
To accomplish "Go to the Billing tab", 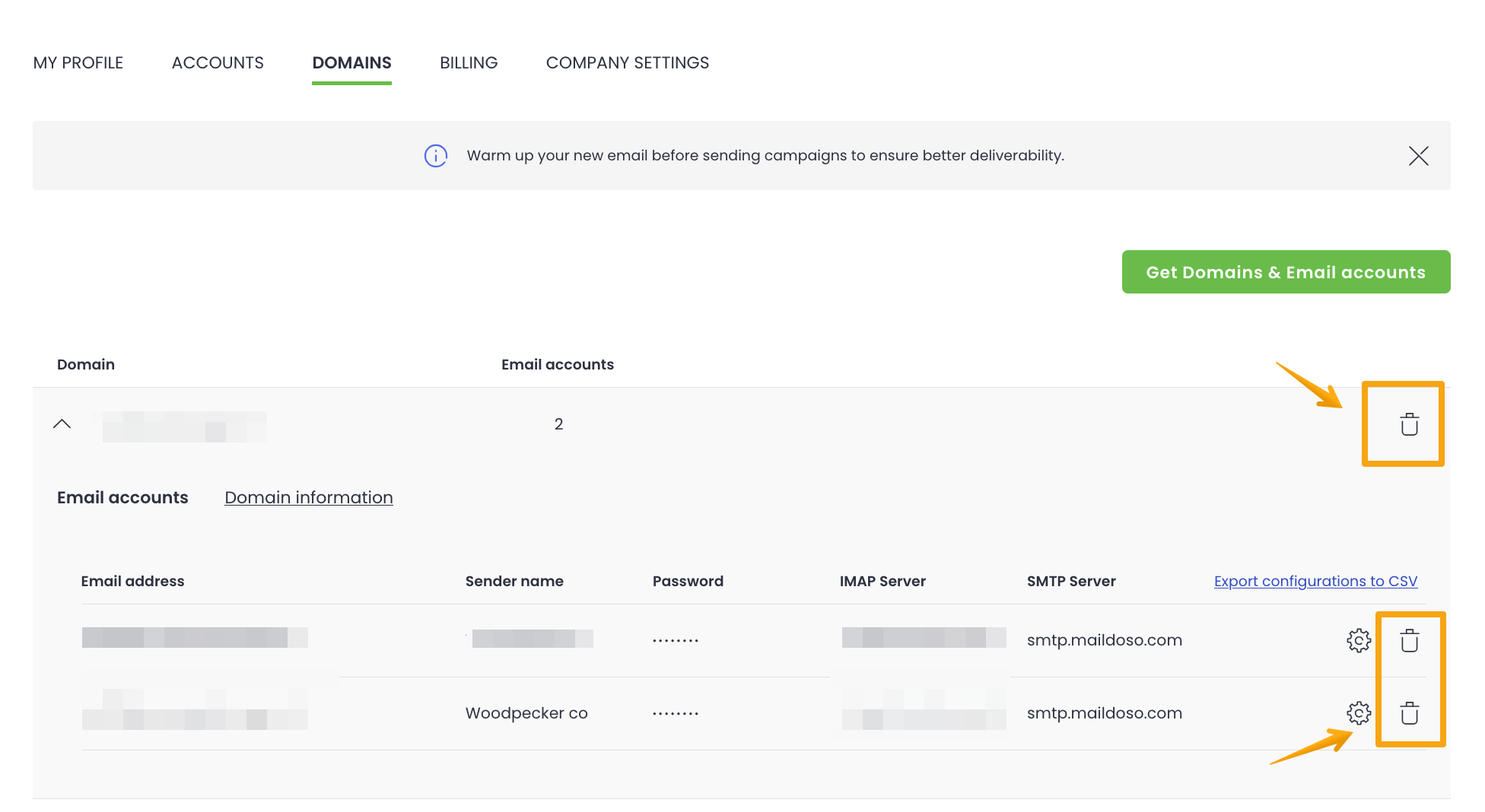I will point(469,63).
